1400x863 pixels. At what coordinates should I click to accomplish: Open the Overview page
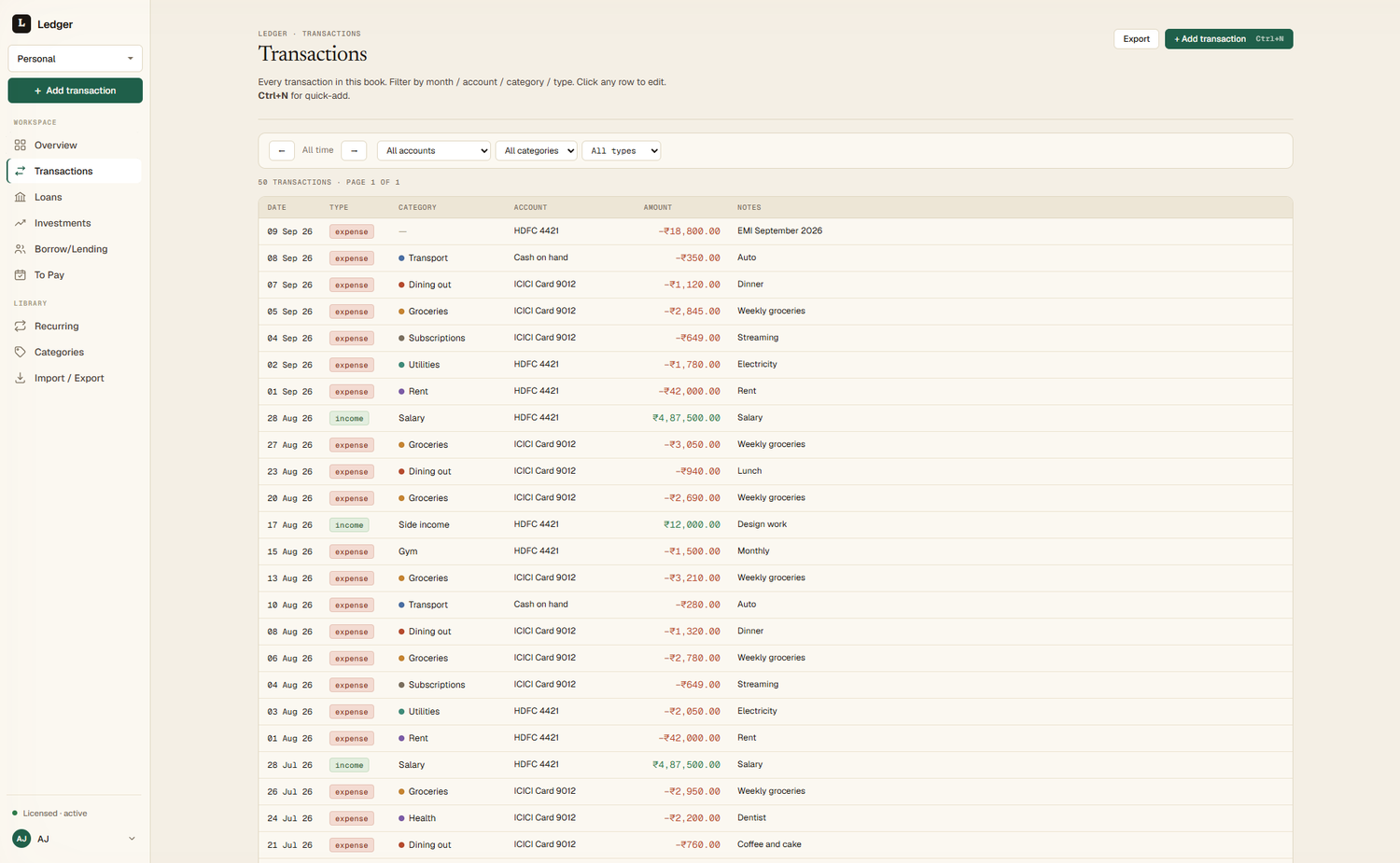tap(75, 146)
